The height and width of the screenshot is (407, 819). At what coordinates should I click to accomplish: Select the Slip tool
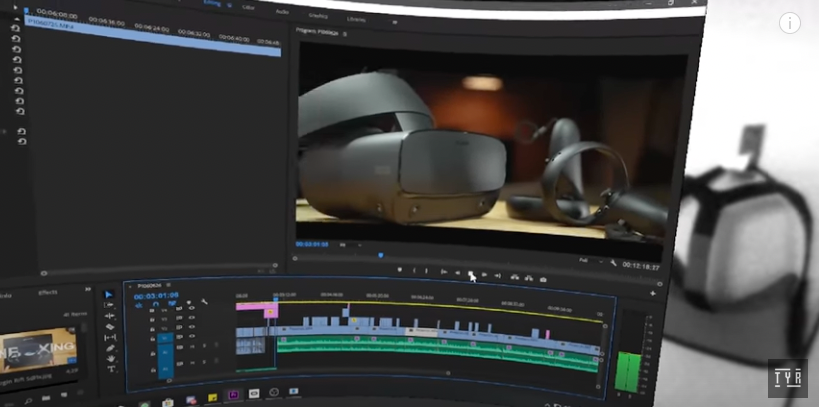[x=110, y=338]
